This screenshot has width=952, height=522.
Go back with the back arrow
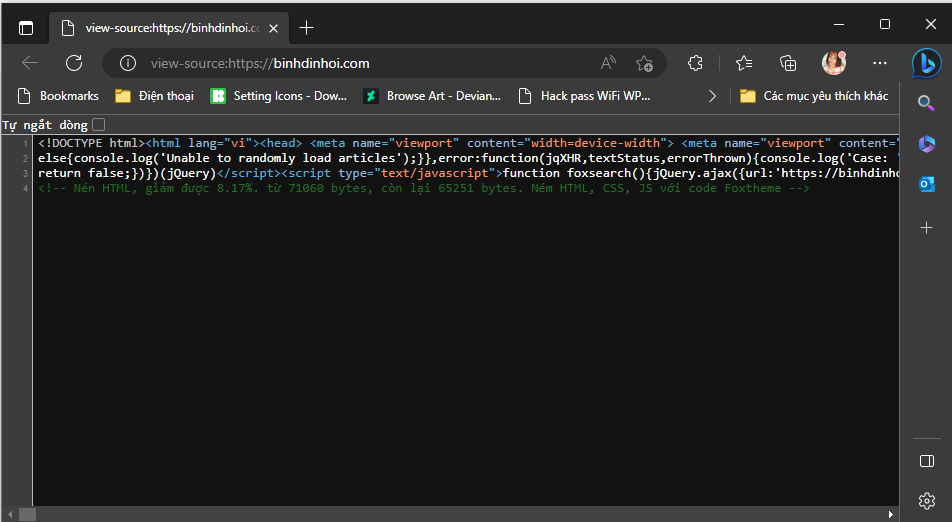(30, 63)
